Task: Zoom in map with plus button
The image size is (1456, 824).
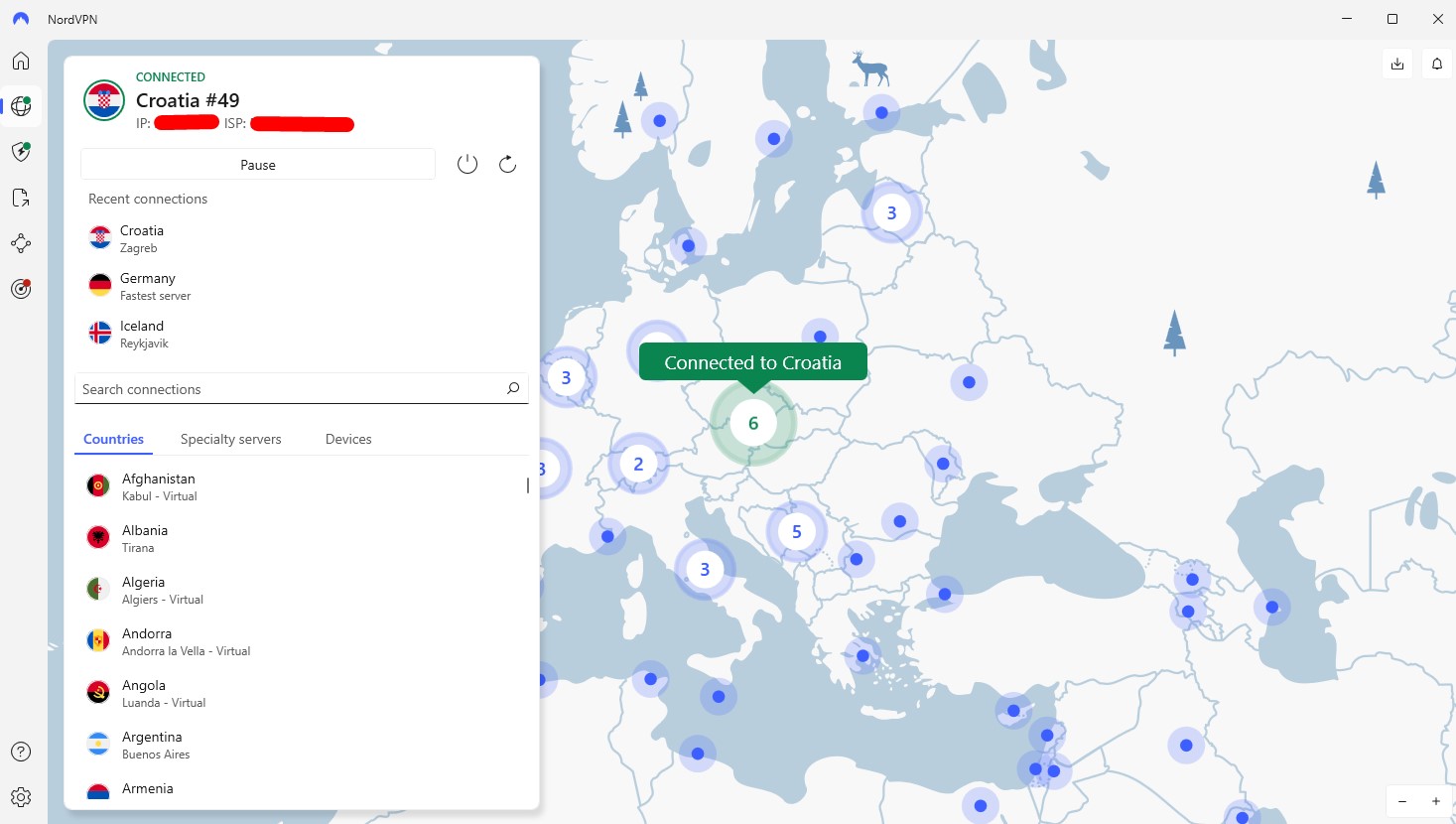Action: point(1435,801)
